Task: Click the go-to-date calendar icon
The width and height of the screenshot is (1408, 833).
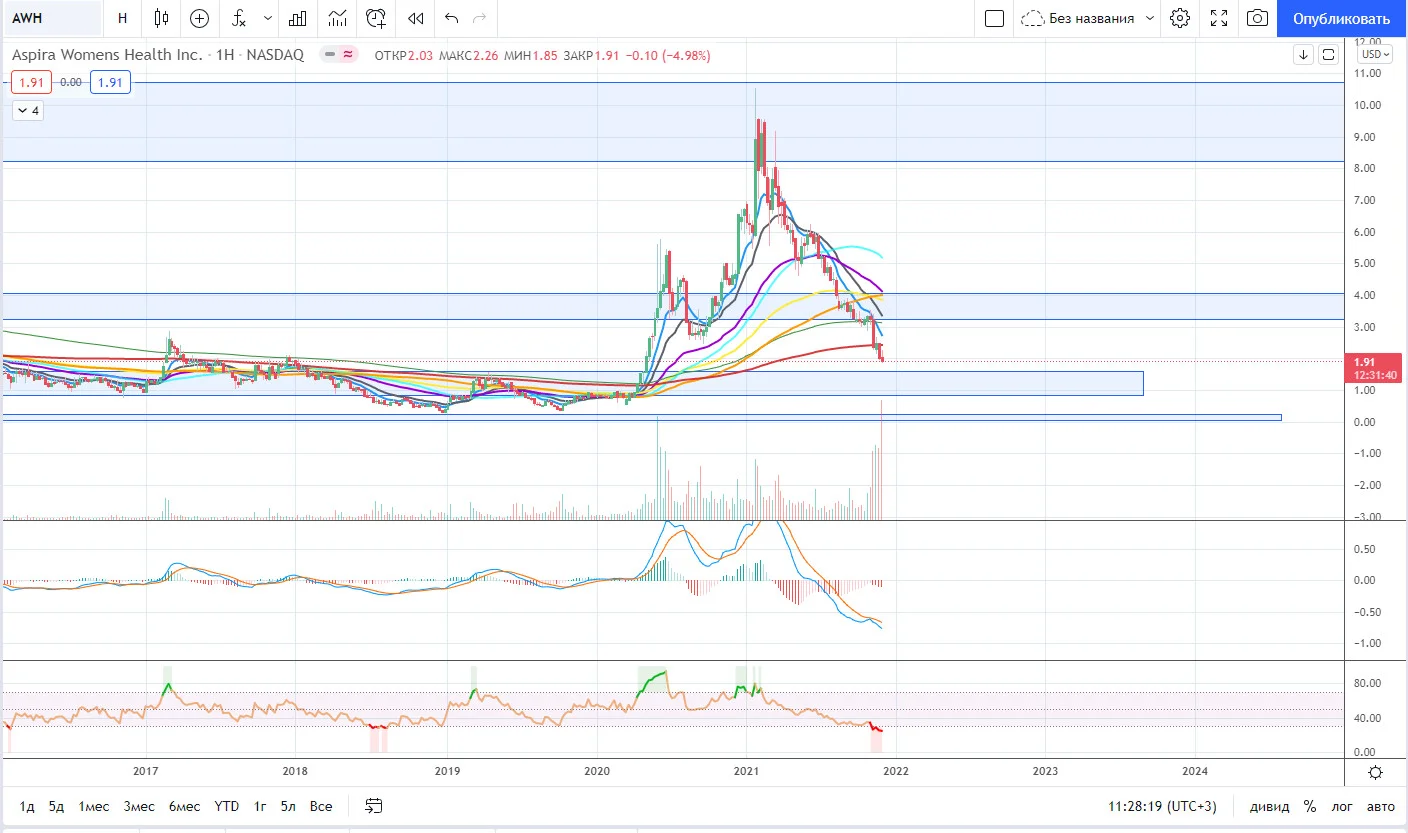Action: click(374, 806)
